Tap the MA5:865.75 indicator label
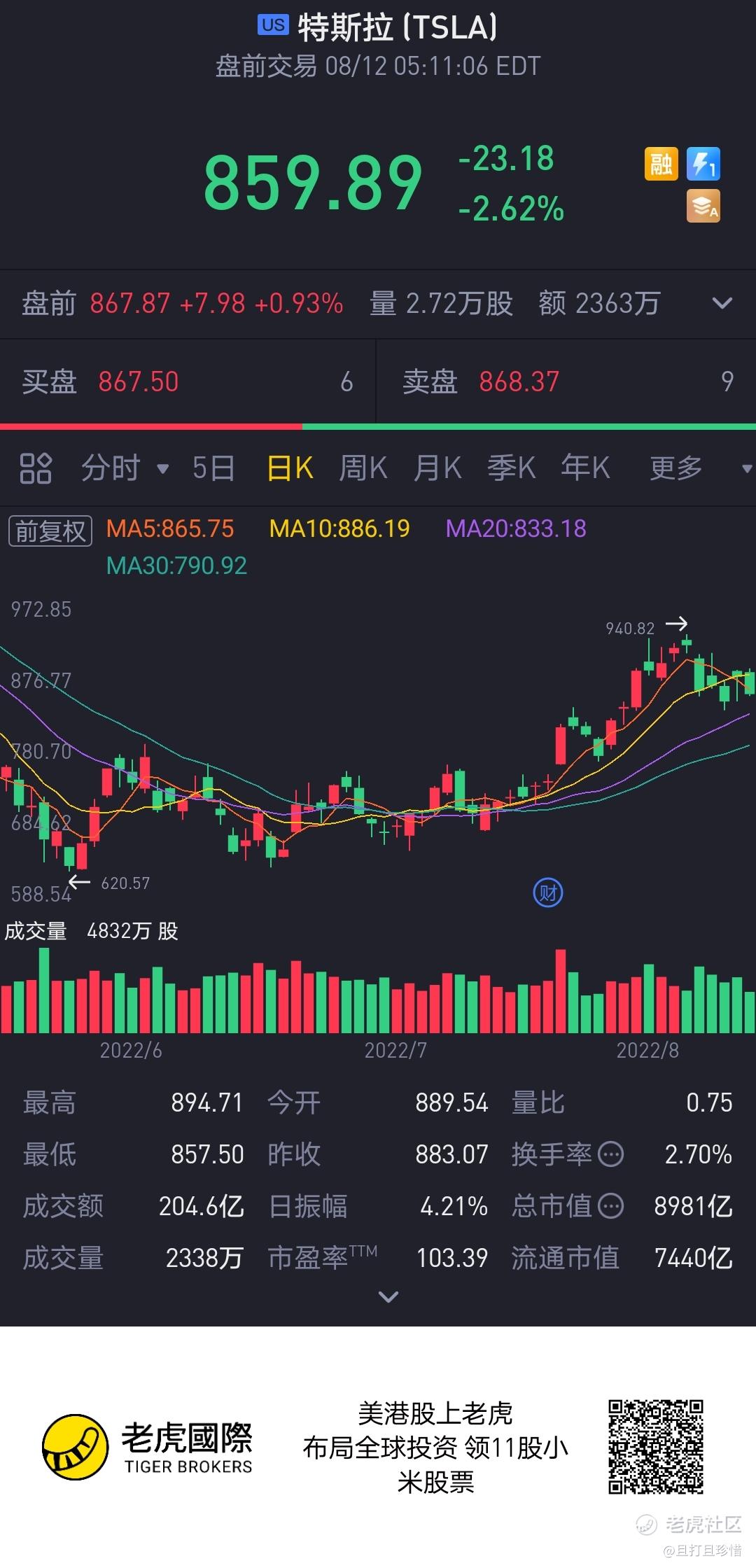This screenshot has height=1568, width=756. 170,528
